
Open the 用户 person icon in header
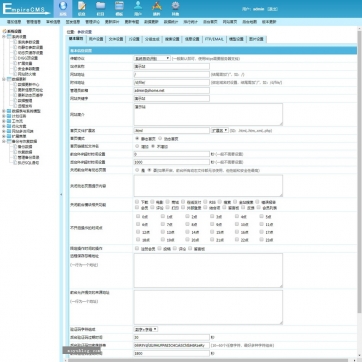click(x=138, y=8)
